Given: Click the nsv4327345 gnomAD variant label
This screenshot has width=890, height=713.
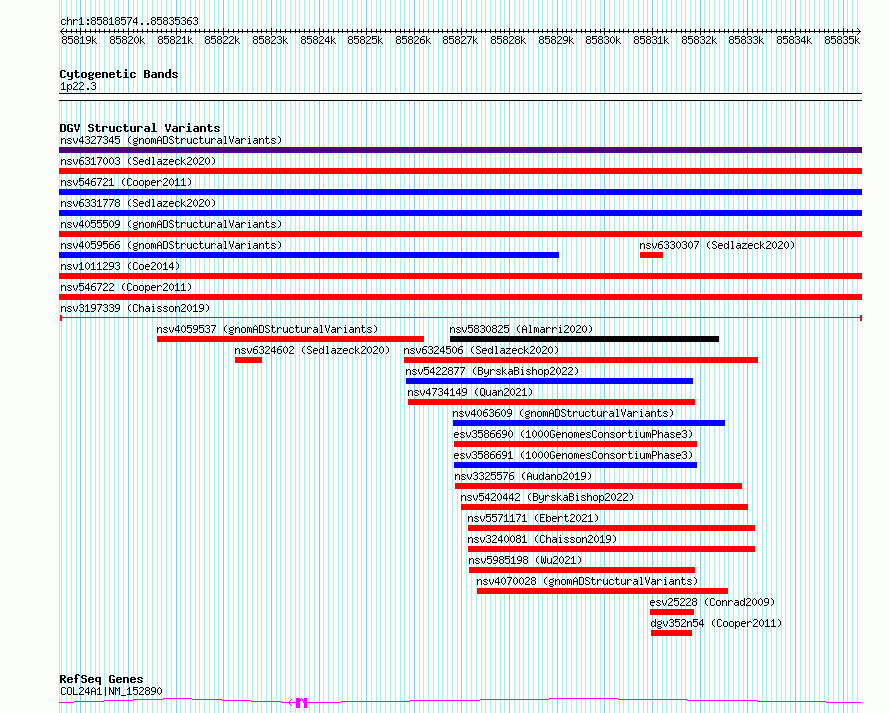Looking at the screenshot, I should pyautogui.click(x=171, y=140).
